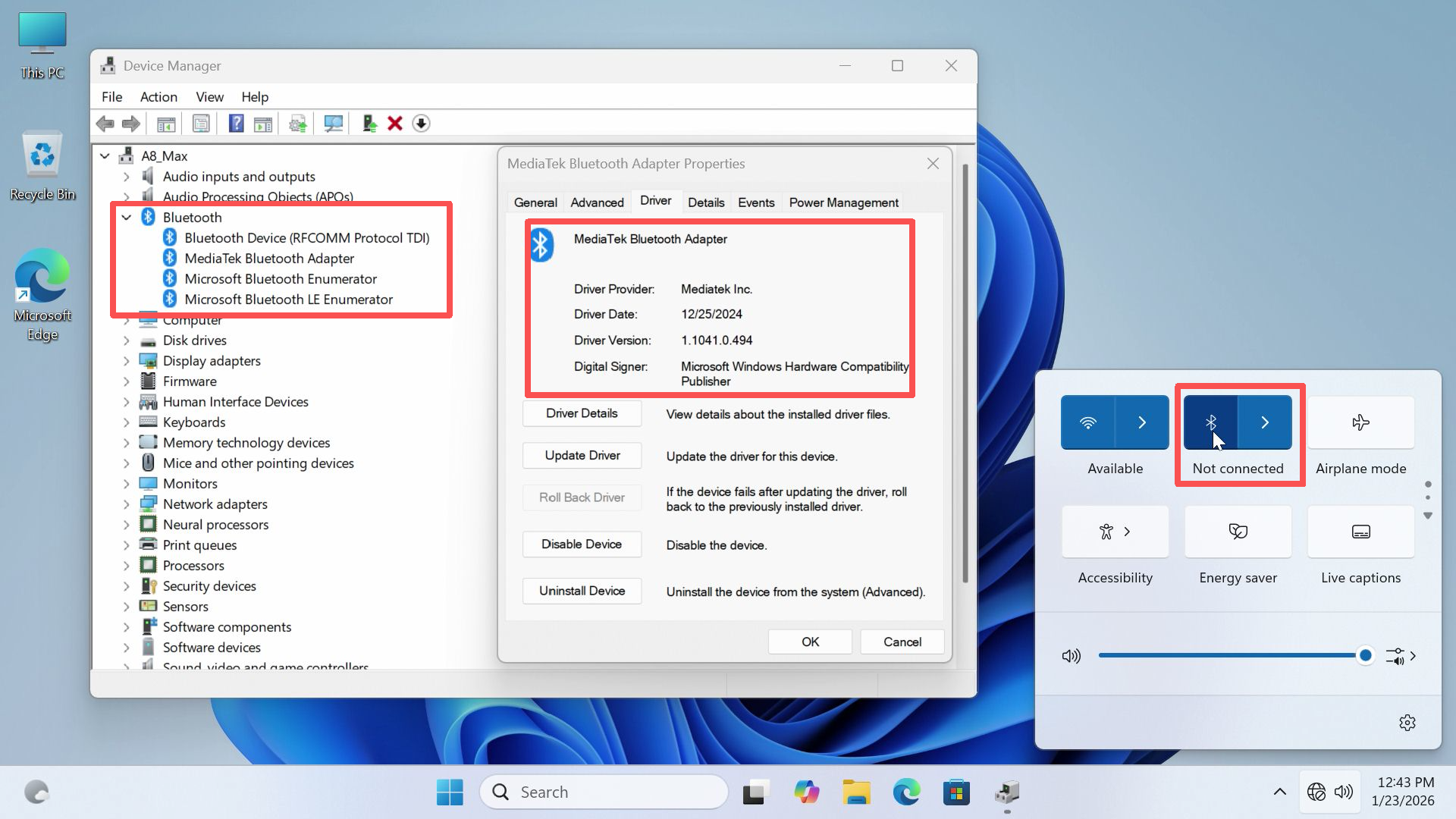Click the Properties toolbar icon
Screen dimensions: 1456x819
coord(201,124)
